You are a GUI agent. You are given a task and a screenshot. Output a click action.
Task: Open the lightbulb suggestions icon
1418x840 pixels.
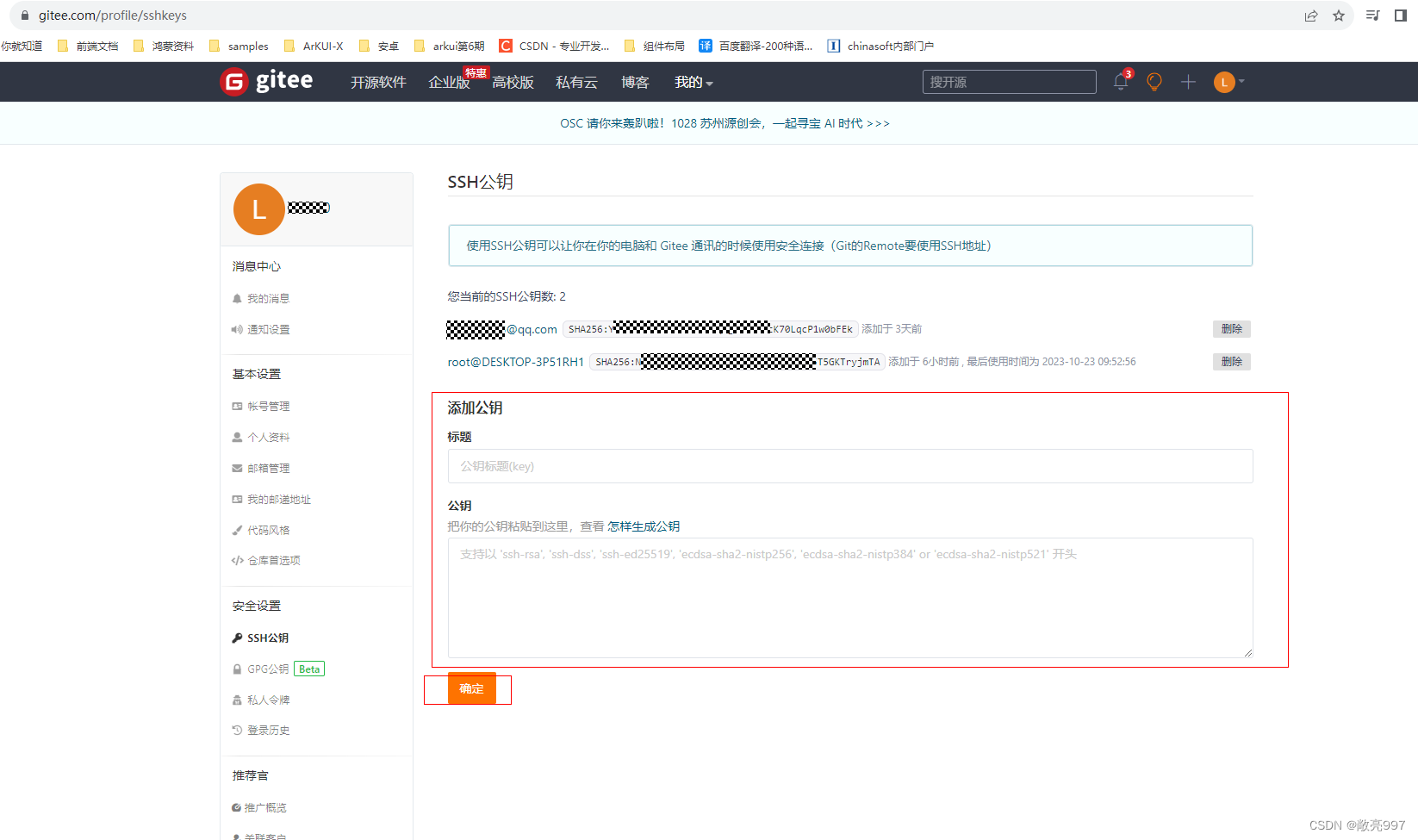pos(1154,82)
